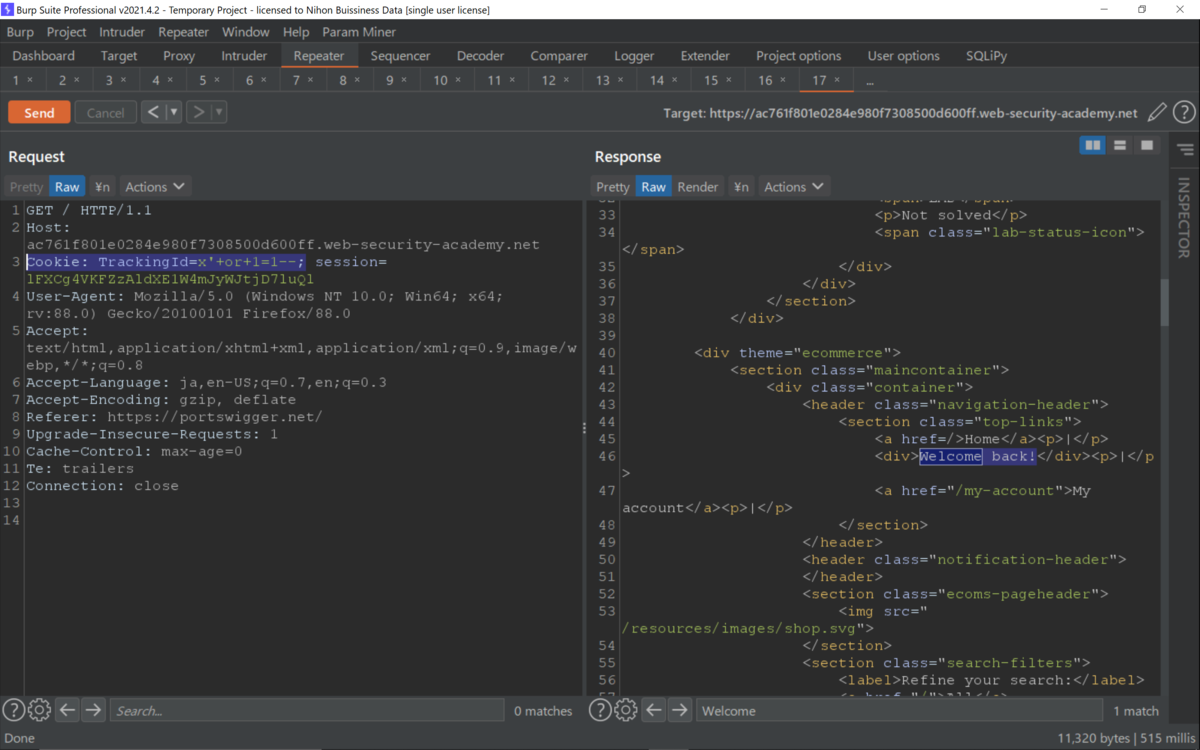This screenshot has width=1200, height=750.
Task: Click the response pane vertical scrollbar
Action: pyautogui.click(x=1164, y=302)
